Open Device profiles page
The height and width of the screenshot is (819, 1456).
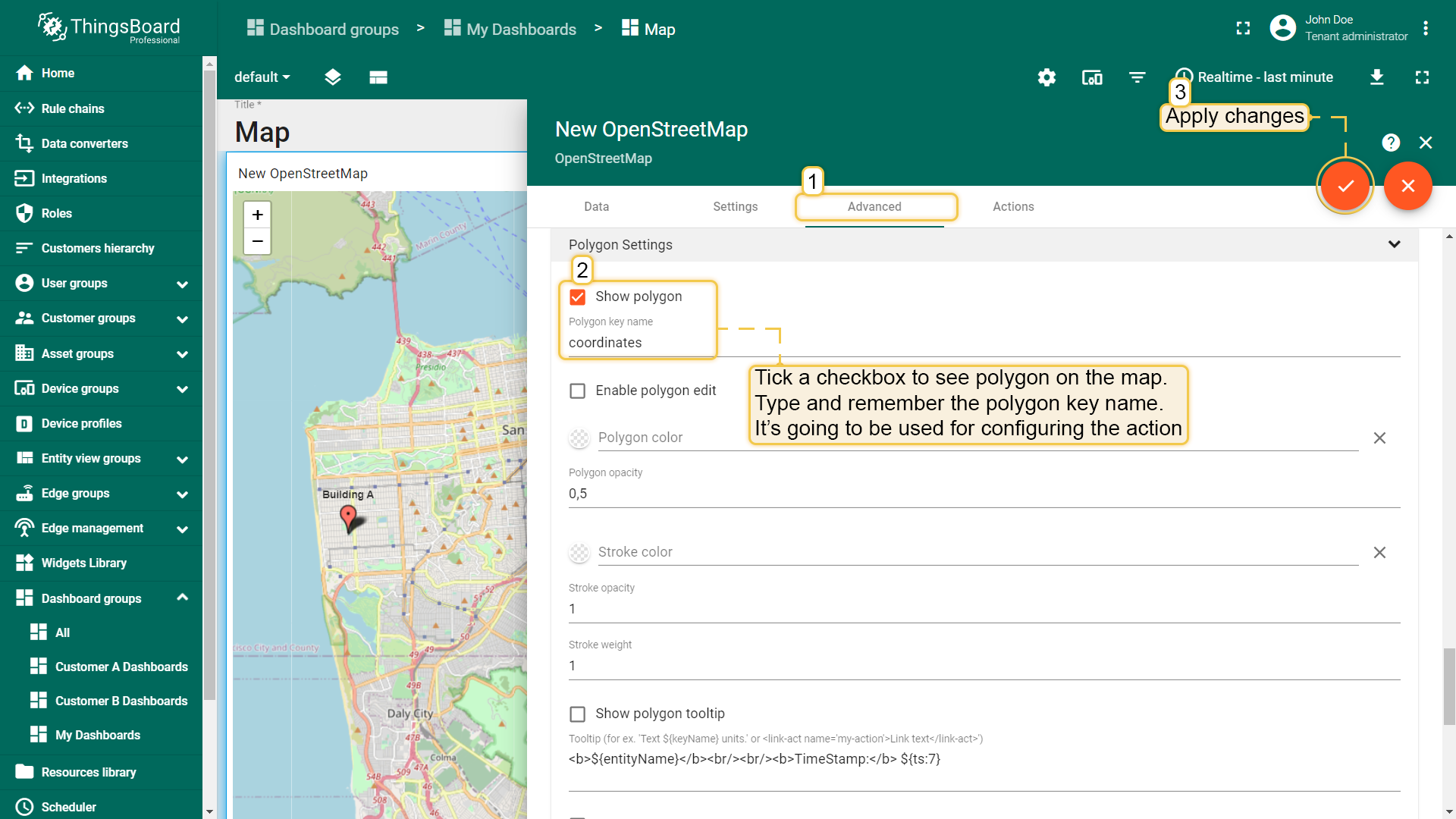click(x=101, y=423)
